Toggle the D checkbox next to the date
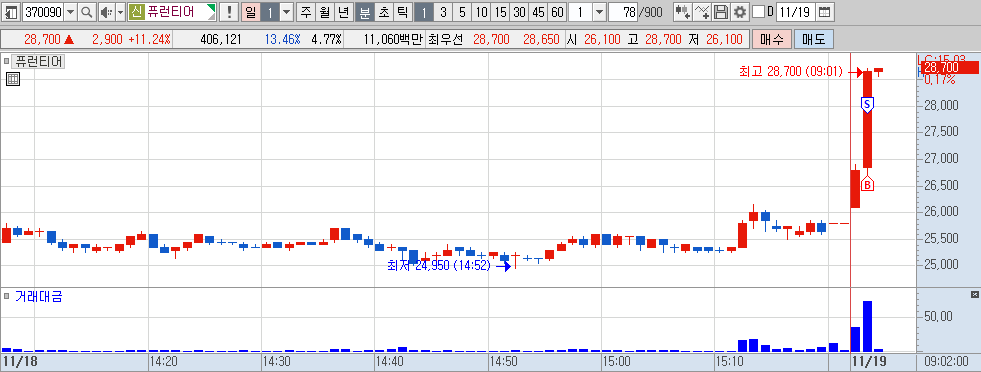 758,12
